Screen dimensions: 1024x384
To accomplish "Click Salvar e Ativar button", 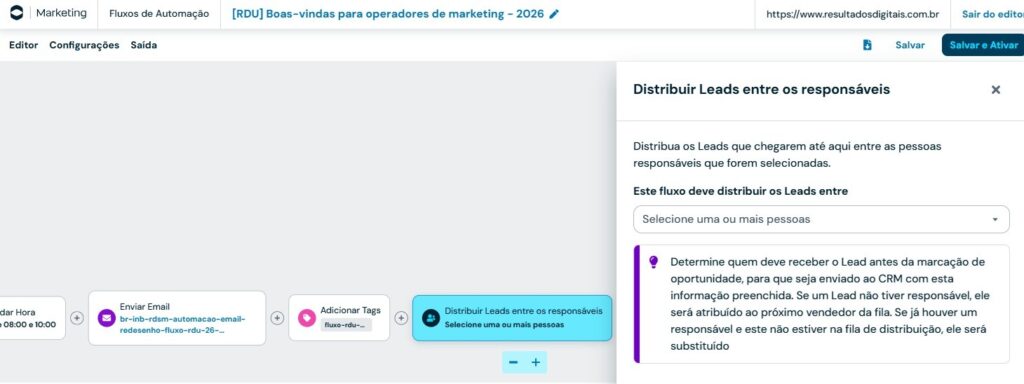I will [983, 45].
